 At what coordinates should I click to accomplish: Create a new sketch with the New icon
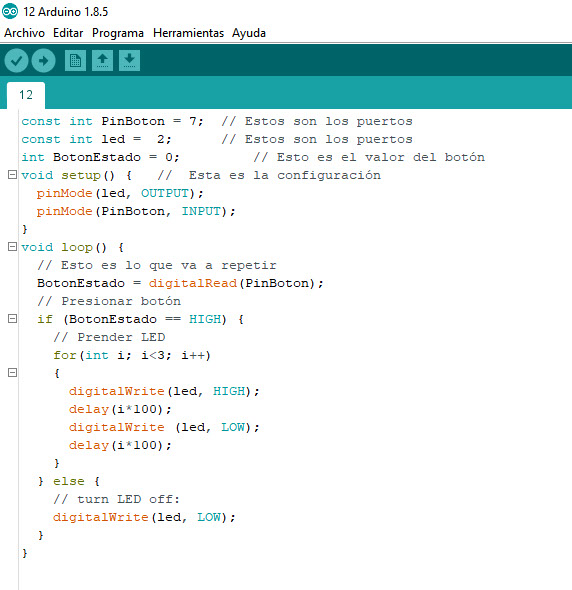click(75, 61)
